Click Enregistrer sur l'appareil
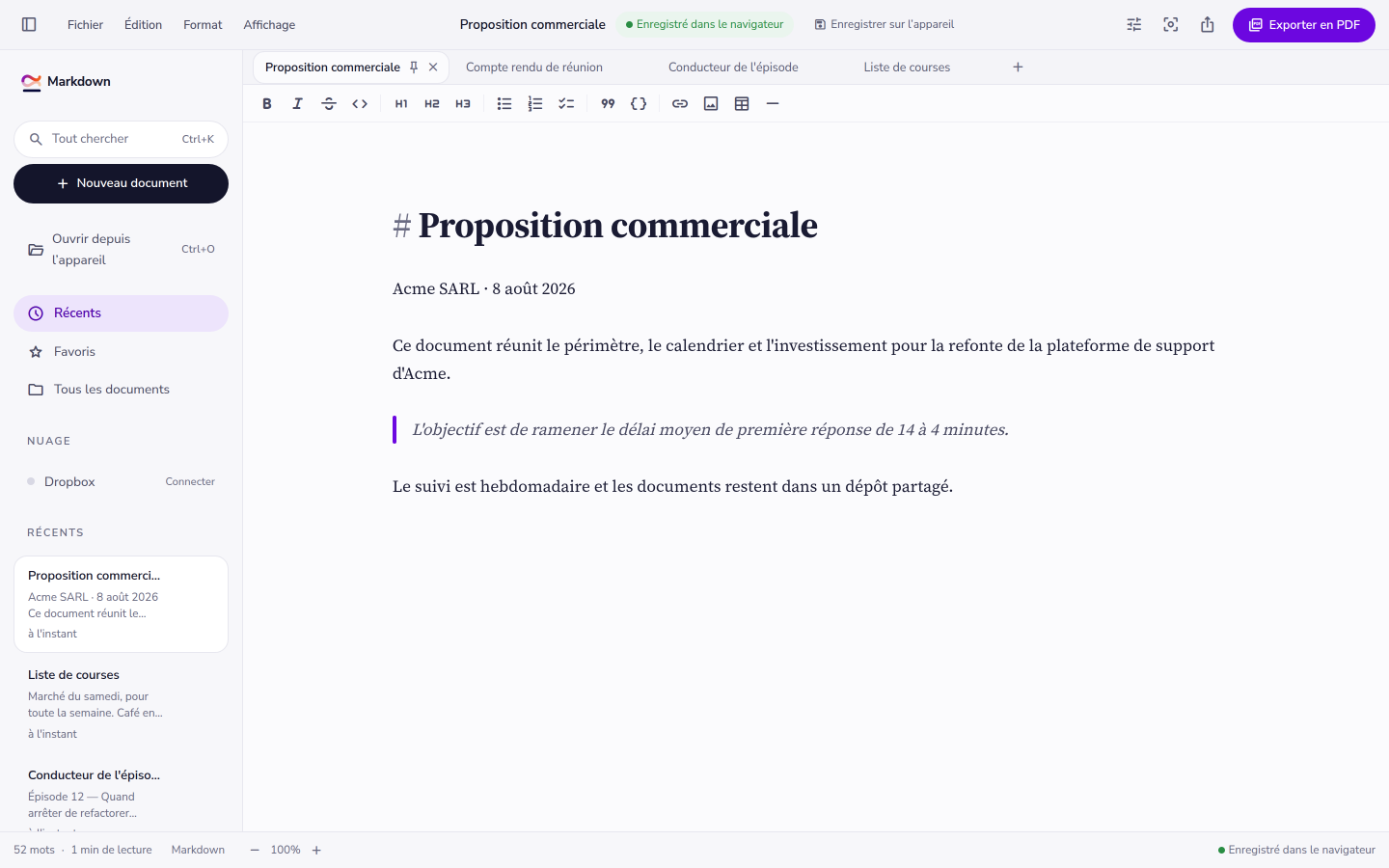This screenshot has height=868, width=1389. (x=885, y=25)
